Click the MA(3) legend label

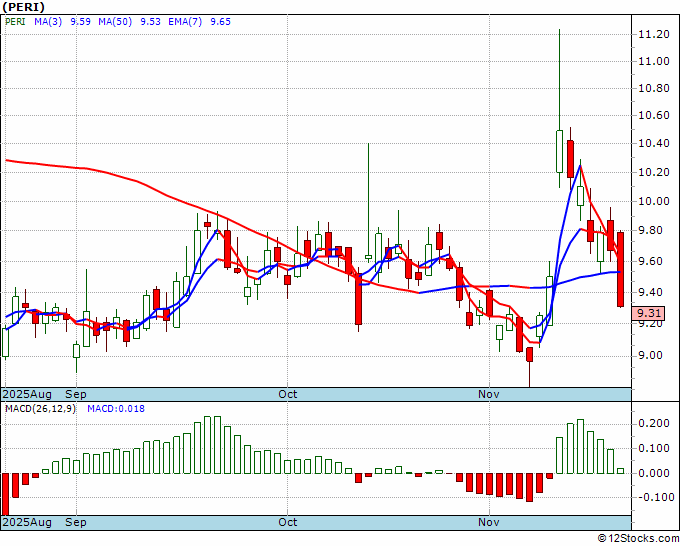(x=48, y=22)
